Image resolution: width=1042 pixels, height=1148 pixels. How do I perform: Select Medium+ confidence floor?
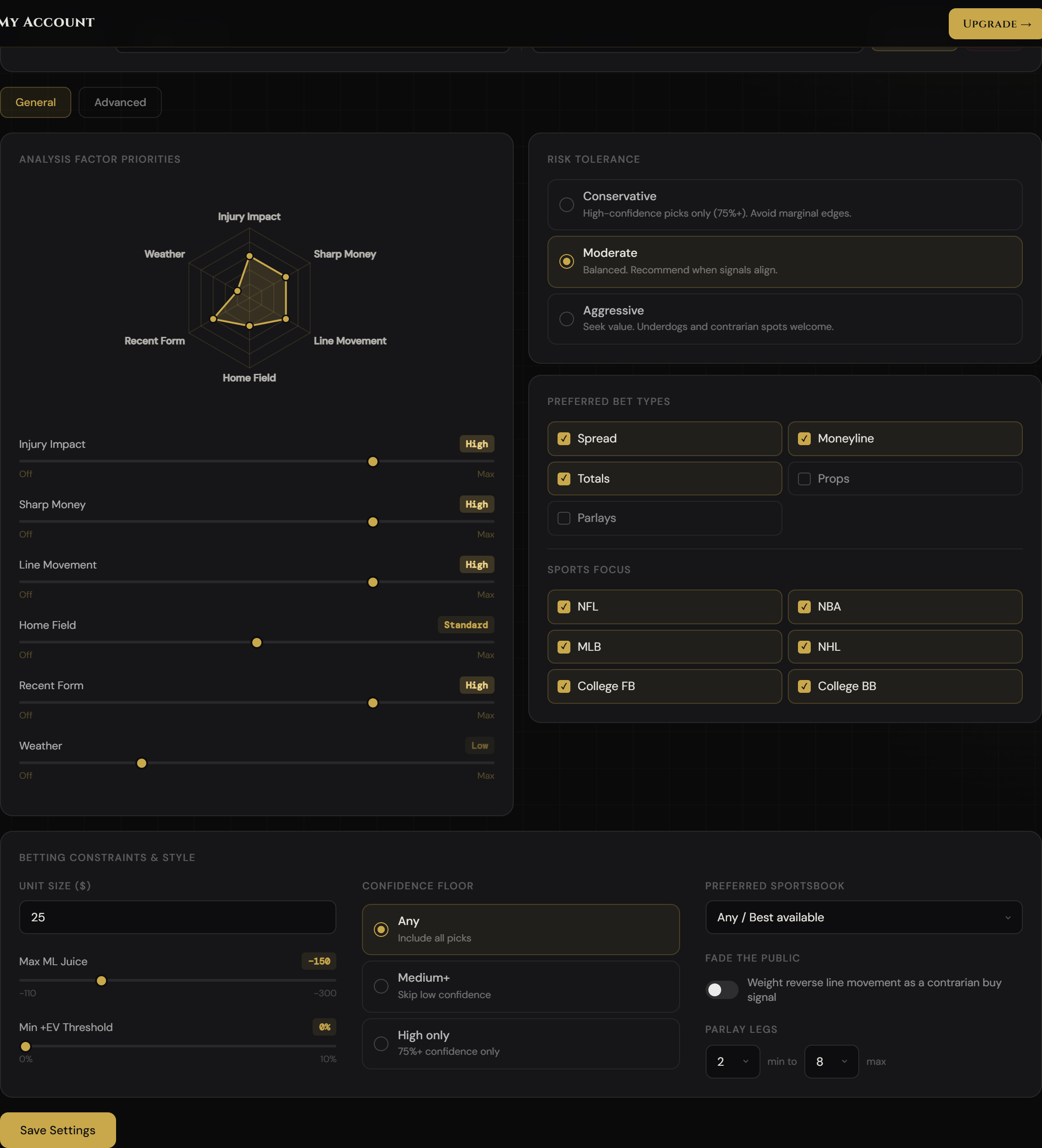(521, 986)
